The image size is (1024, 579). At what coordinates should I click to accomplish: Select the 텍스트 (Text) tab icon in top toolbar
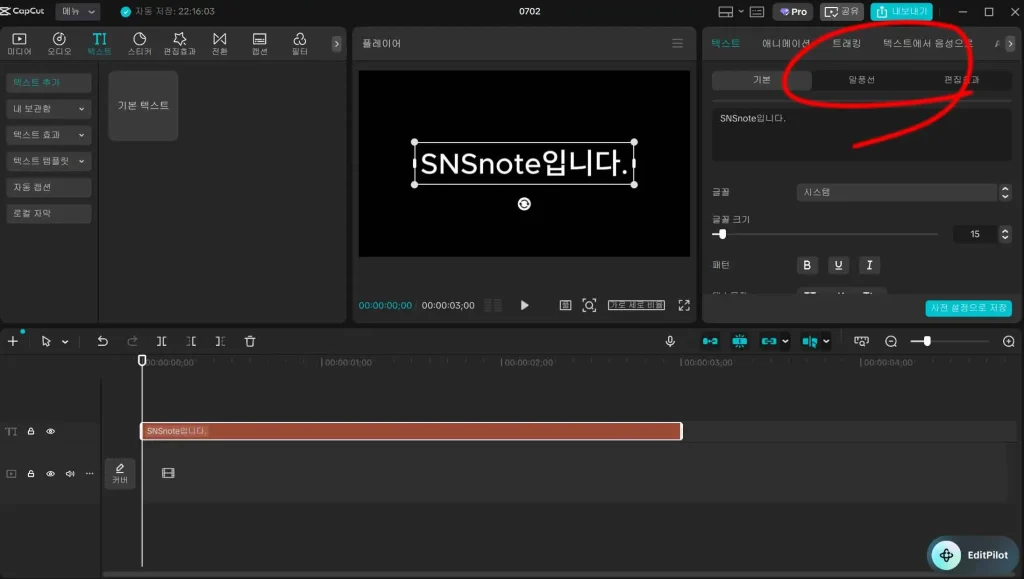[x=99, y=43]
